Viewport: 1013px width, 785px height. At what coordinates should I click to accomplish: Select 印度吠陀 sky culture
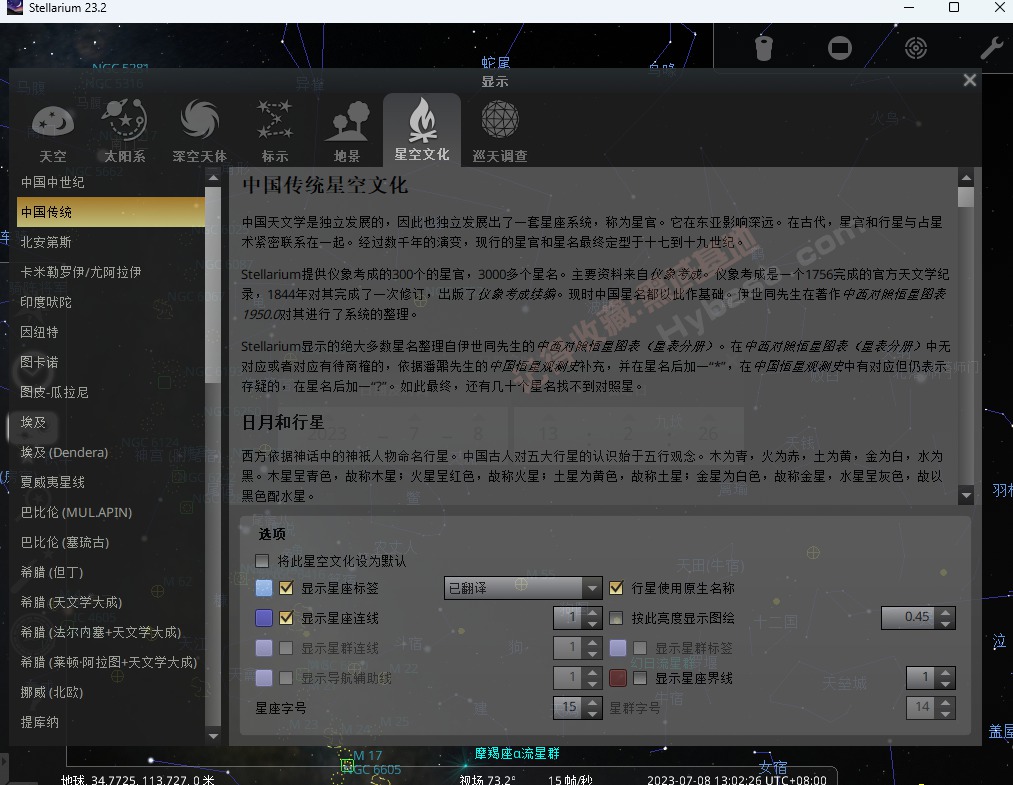[x=110, y=302]
